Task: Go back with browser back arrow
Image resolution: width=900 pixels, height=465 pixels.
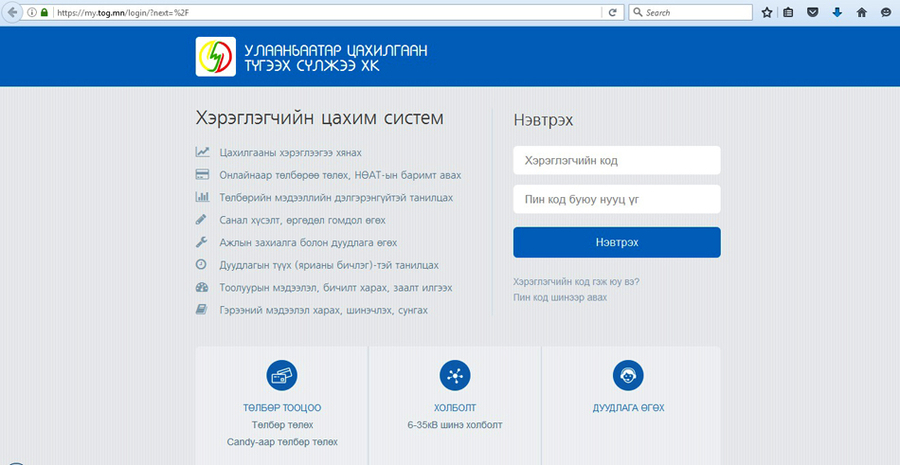Action: click(x=11, y=12)
